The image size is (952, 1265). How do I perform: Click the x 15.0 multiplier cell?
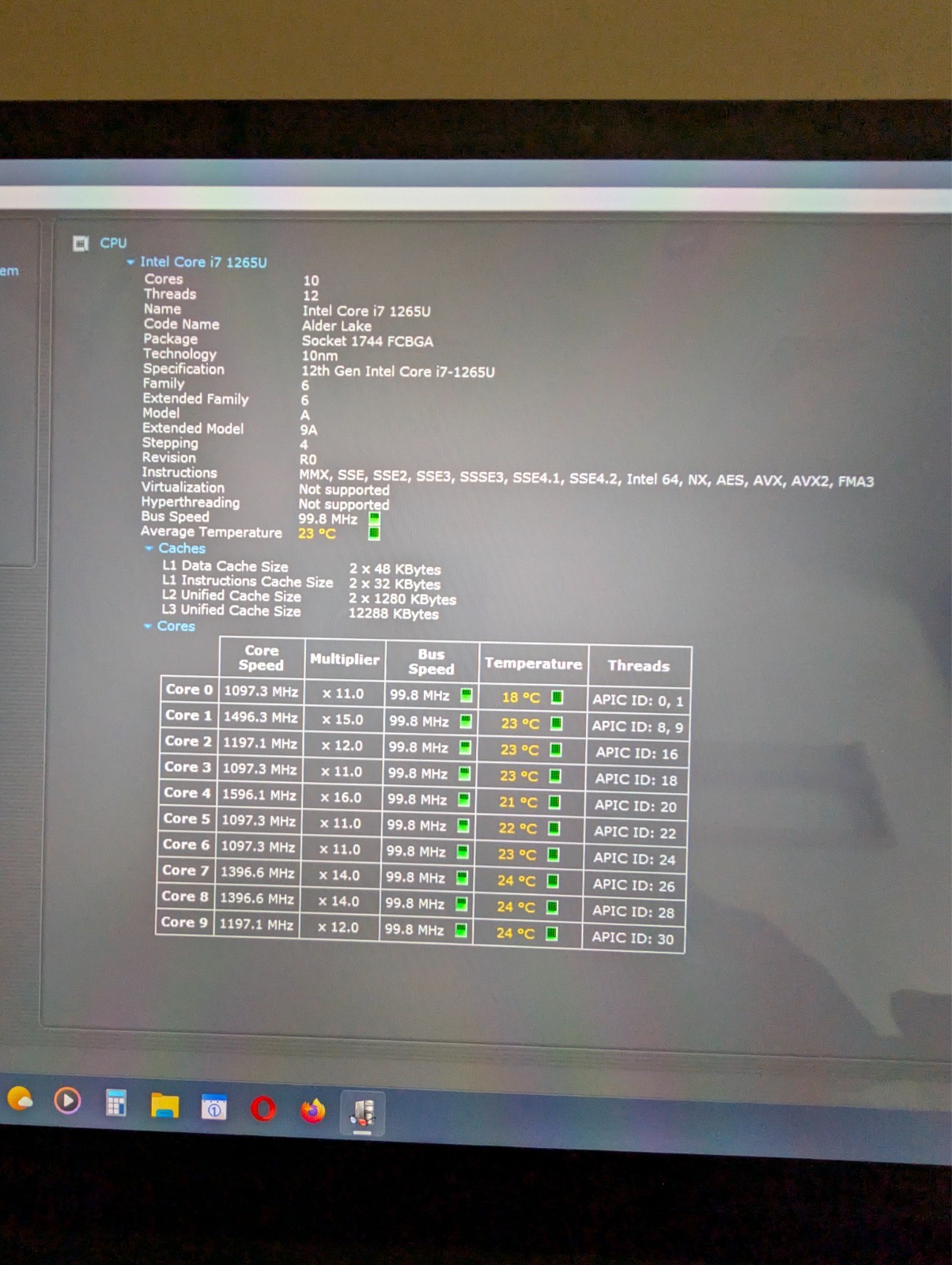[342, 719]
